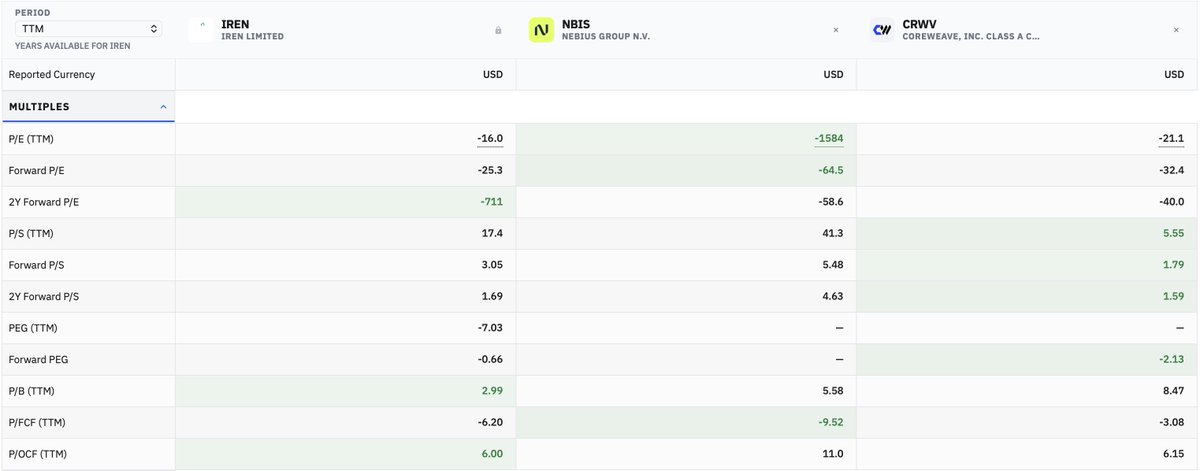Image resolution: width=1200 pixels, height=471 pixels.
Task: Click IREN's P/E value -16.0
Action: [490, 139]
